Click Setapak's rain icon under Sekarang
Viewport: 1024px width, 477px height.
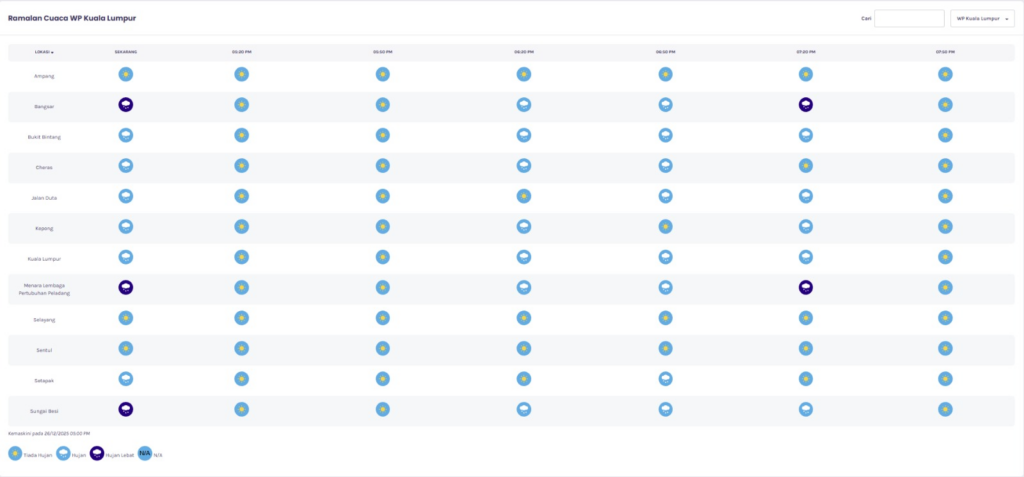click(x=126, y=379)
